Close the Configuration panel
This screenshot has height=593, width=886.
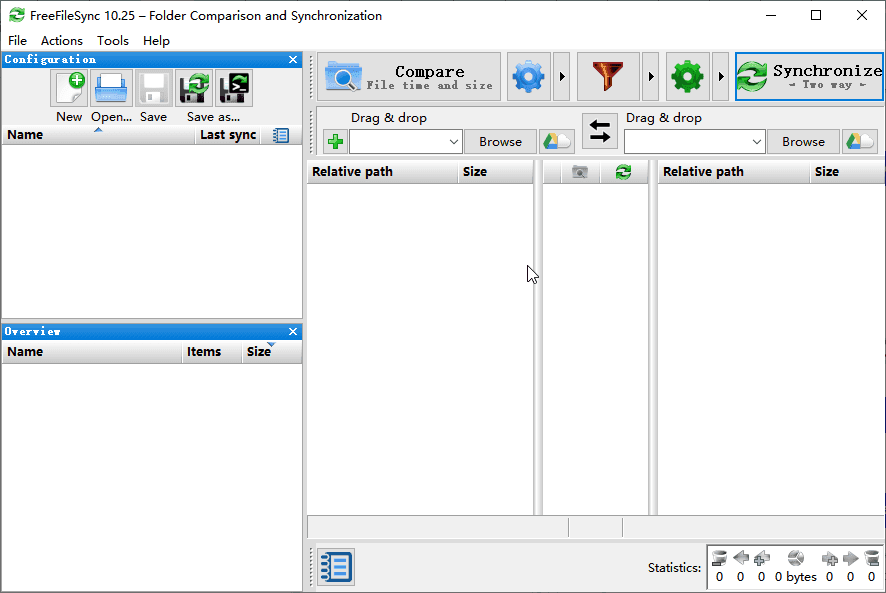point(293,59)
